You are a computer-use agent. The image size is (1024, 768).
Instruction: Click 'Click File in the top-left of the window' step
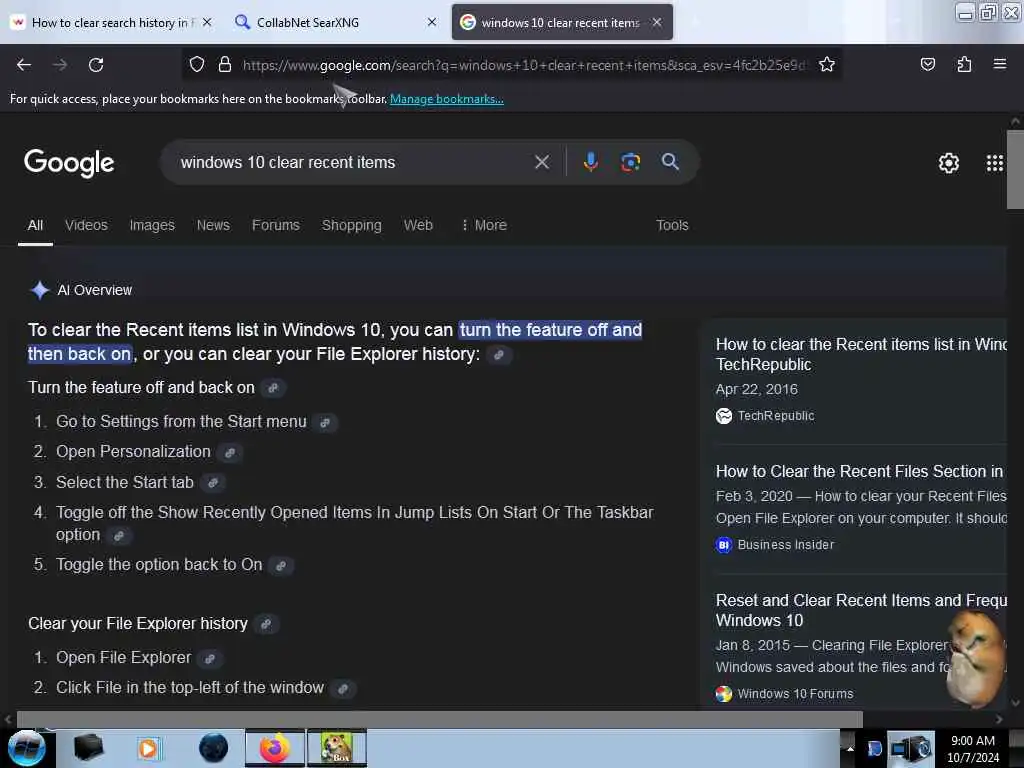point(190,688)
